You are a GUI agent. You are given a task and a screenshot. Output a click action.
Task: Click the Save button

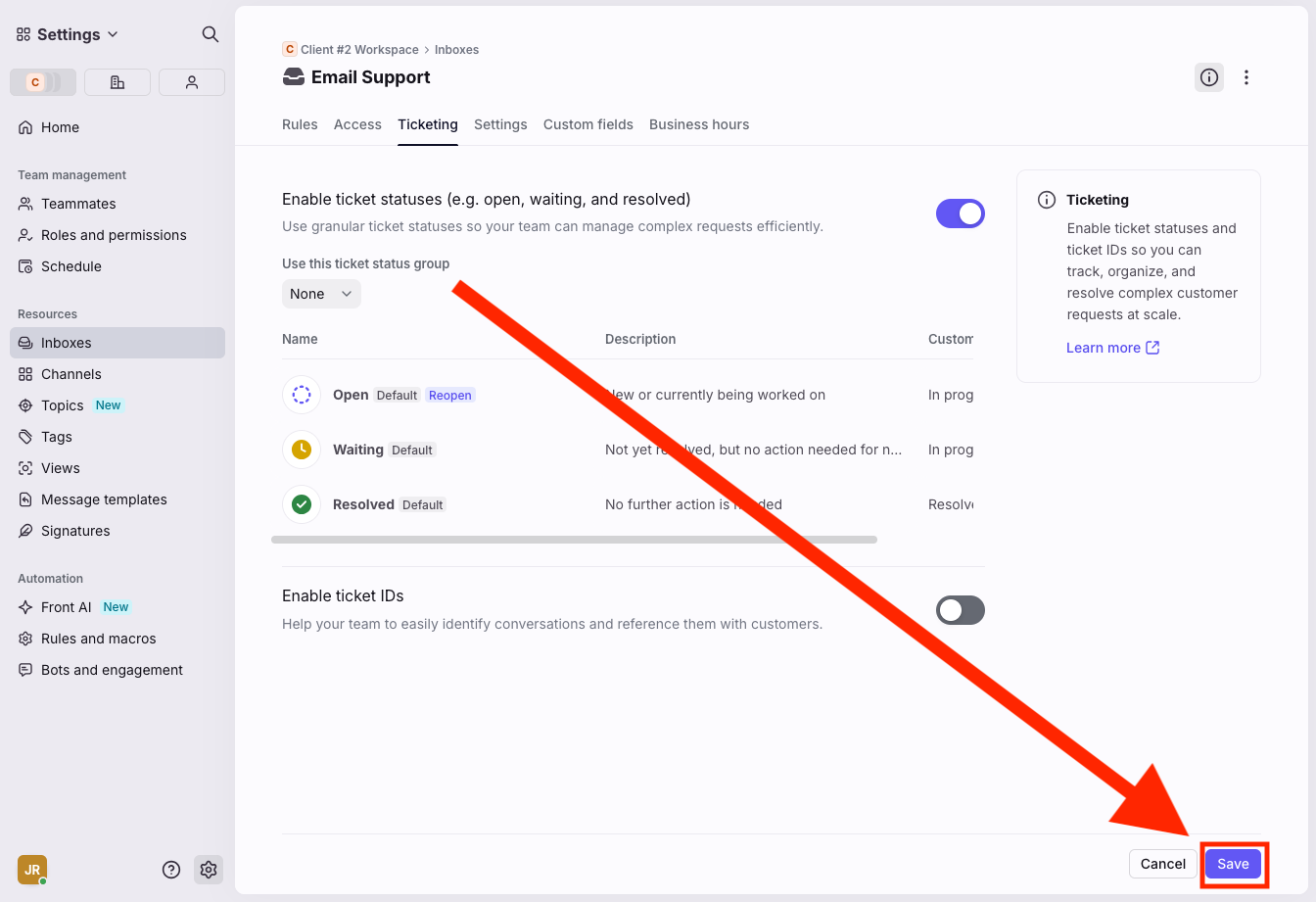point(1233,864)
